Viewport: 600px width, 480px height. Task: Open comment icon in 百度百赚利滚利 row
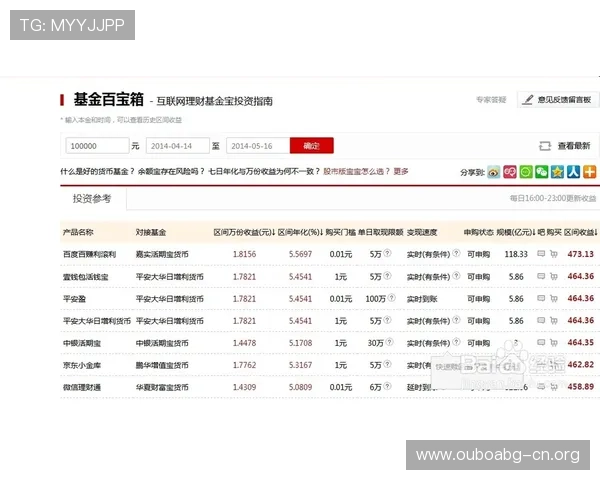(x=541, y=253)
